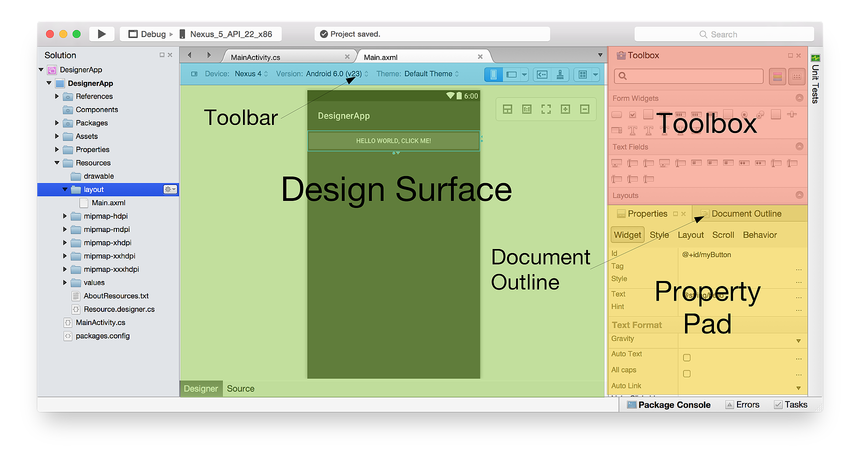The image size is (860, 465).
Task: Pick the RadioButton widget in Form Widgets
Action: pos(744,115)
